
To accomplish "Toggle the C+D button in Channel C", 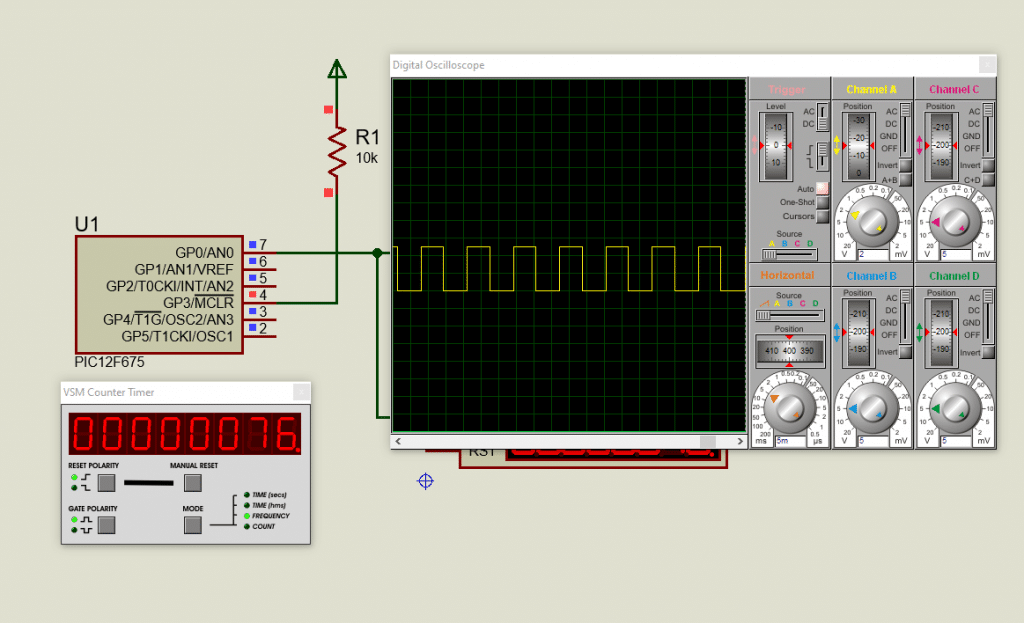I will [988, 180].
